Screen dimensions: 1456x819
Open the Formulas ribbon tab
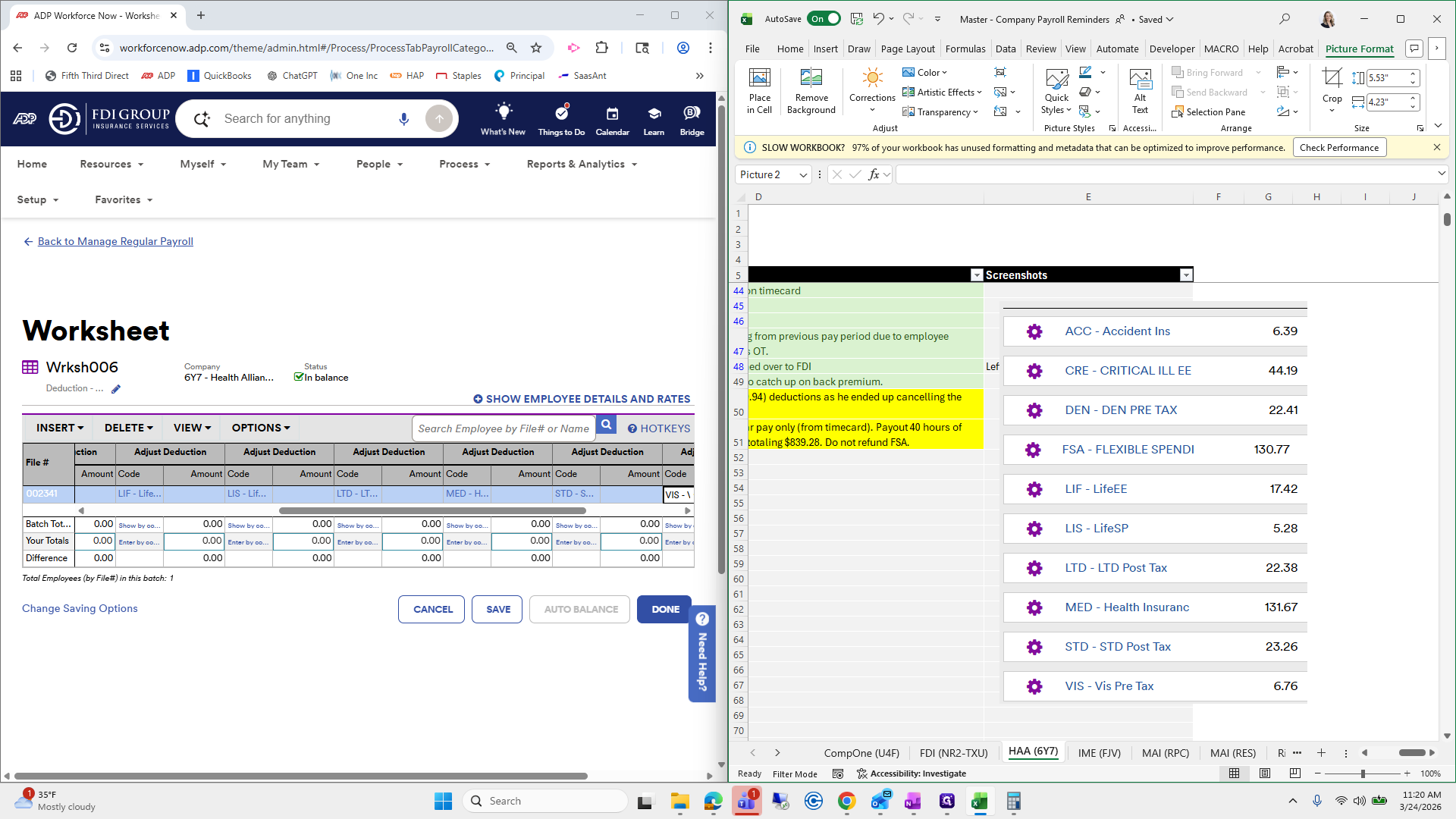tap(965, 49)
